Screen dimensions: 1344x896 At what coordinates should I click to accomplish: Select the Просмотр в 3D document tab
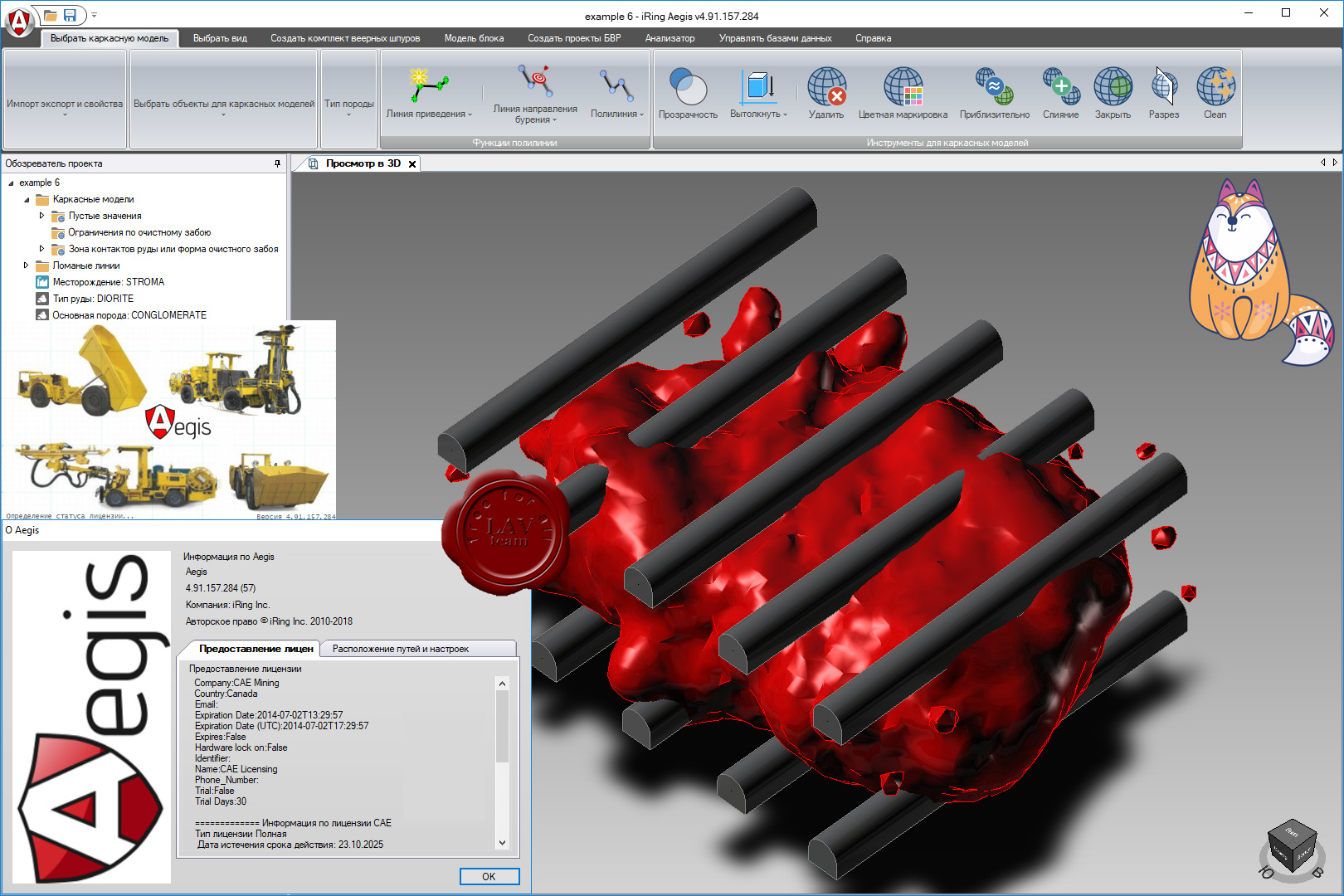[x=363, y=163]
